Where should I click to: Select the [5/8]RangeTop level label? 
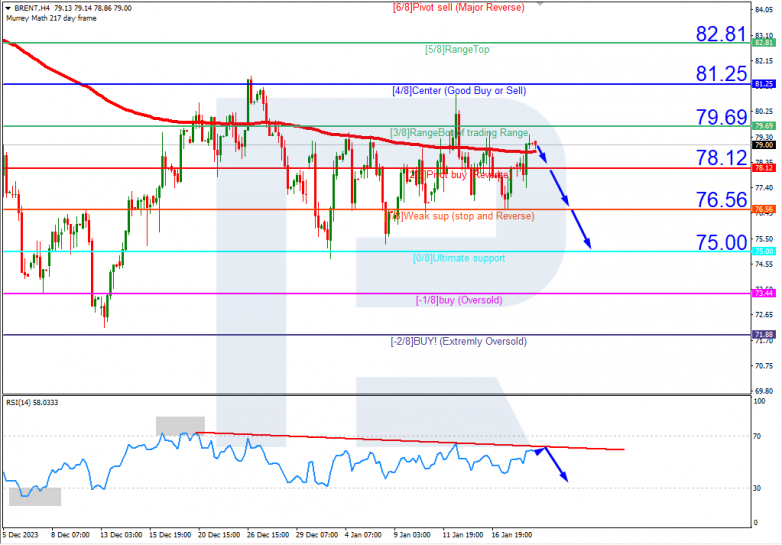457,49
